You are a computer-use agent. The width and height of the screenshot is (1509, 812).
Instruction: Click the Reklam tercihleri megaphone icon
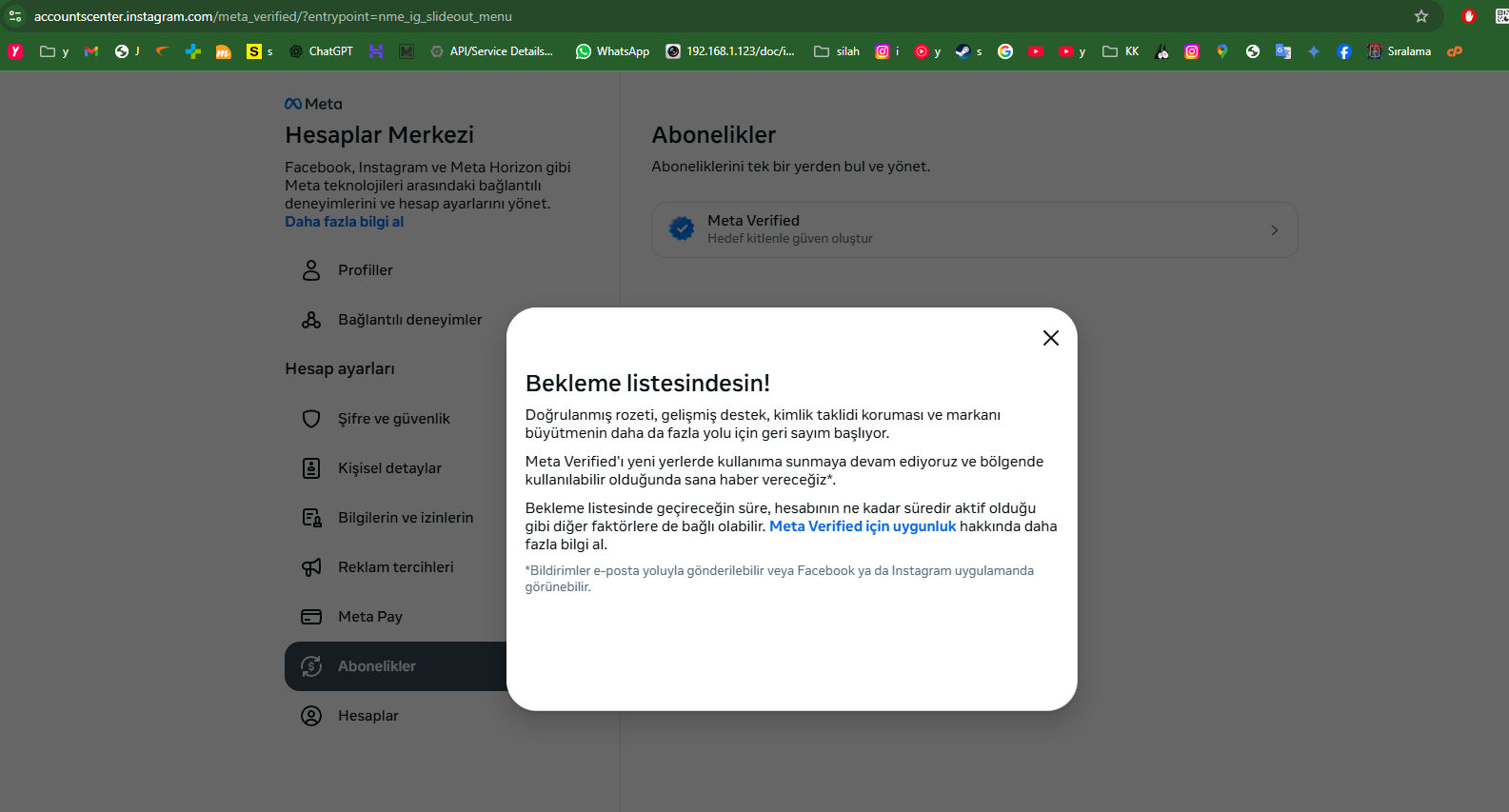pyautogui.click(x=311, y=567)
